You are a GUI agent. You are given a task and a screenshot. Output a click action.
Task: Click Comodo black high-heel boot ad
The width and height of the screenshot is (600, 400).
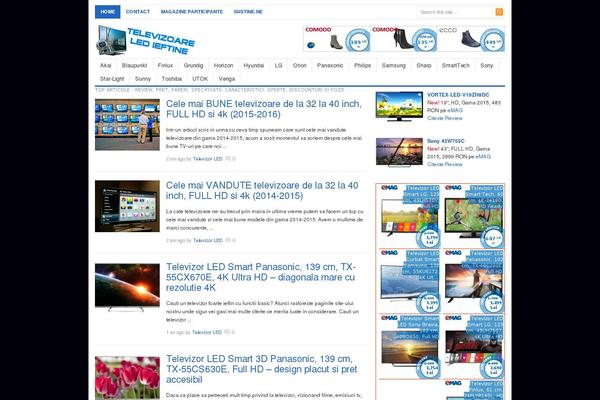(404, 39)
